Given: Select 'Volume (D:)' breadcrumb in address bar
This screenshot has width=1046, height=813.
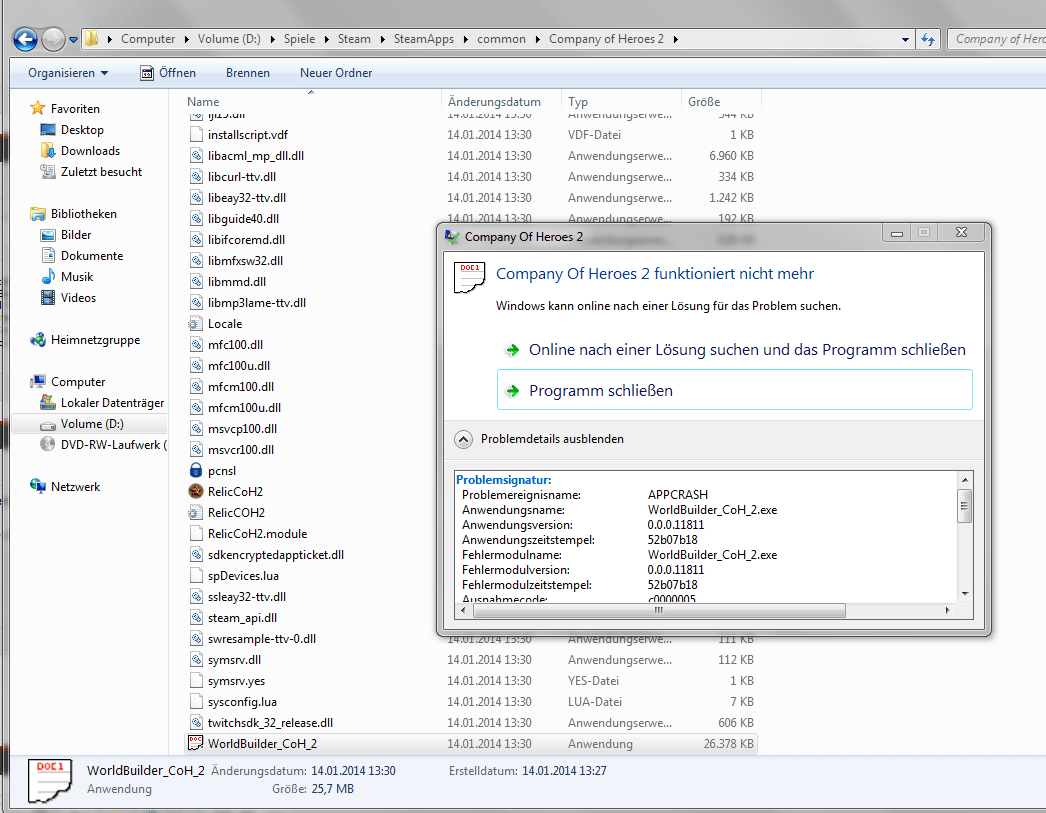Looking at the screenshot, I should pos(229,39).
